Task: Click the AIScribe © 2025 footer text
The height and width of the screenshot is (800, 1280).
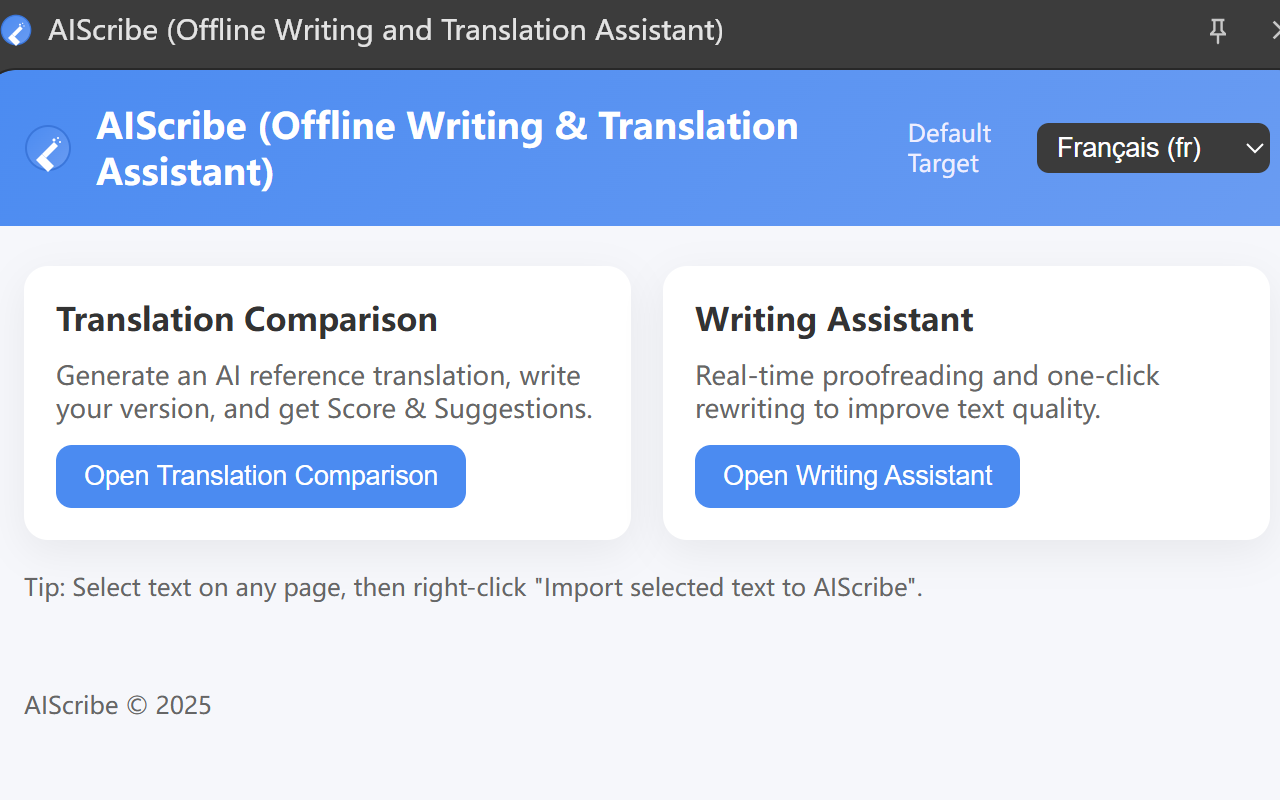Action: click(x=117, y=705)
